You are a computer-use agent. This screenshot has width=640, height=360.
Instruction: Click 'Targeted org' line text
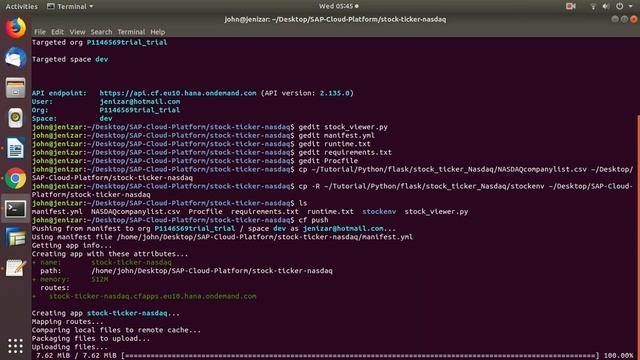click(x=99, y=42)
